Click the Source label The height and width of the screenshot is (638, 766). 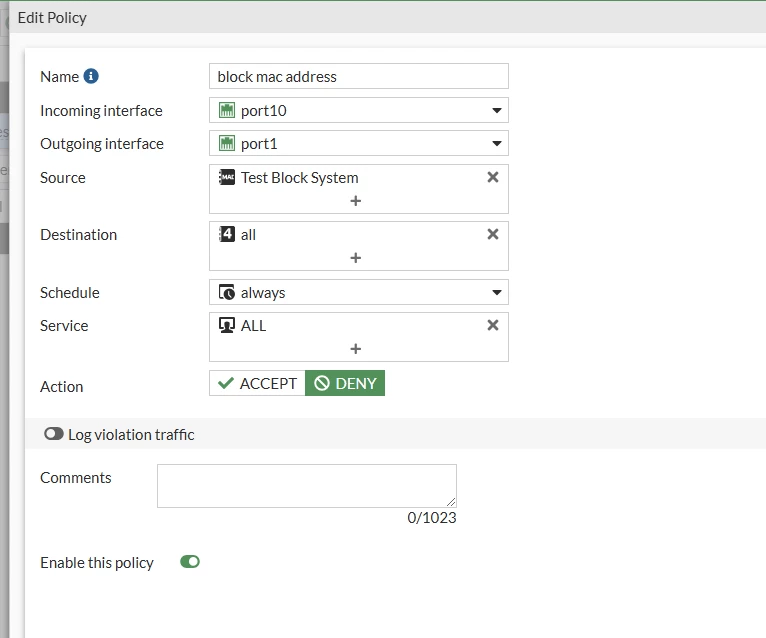[63, 178]
